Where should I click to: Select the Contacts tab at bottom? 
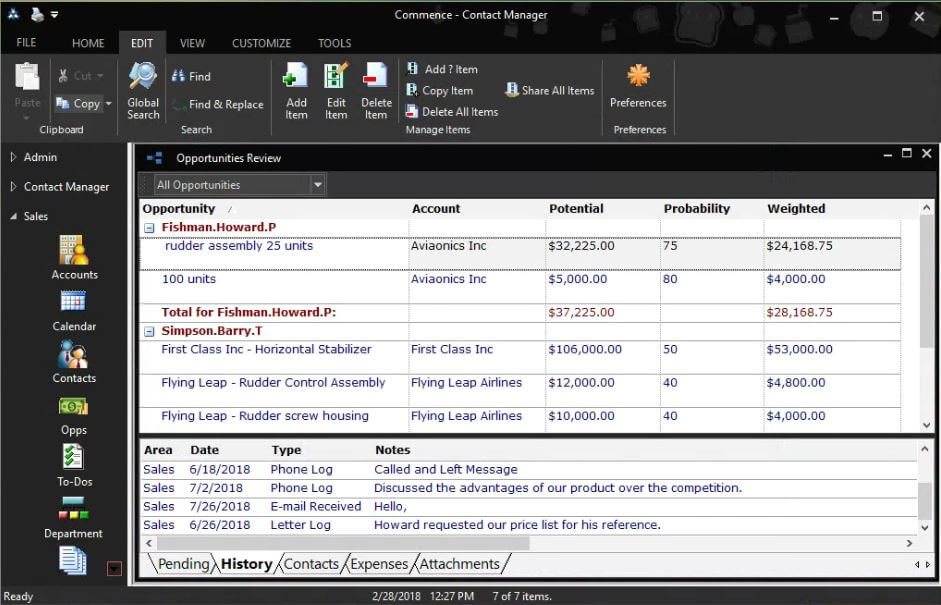(311, 564)
